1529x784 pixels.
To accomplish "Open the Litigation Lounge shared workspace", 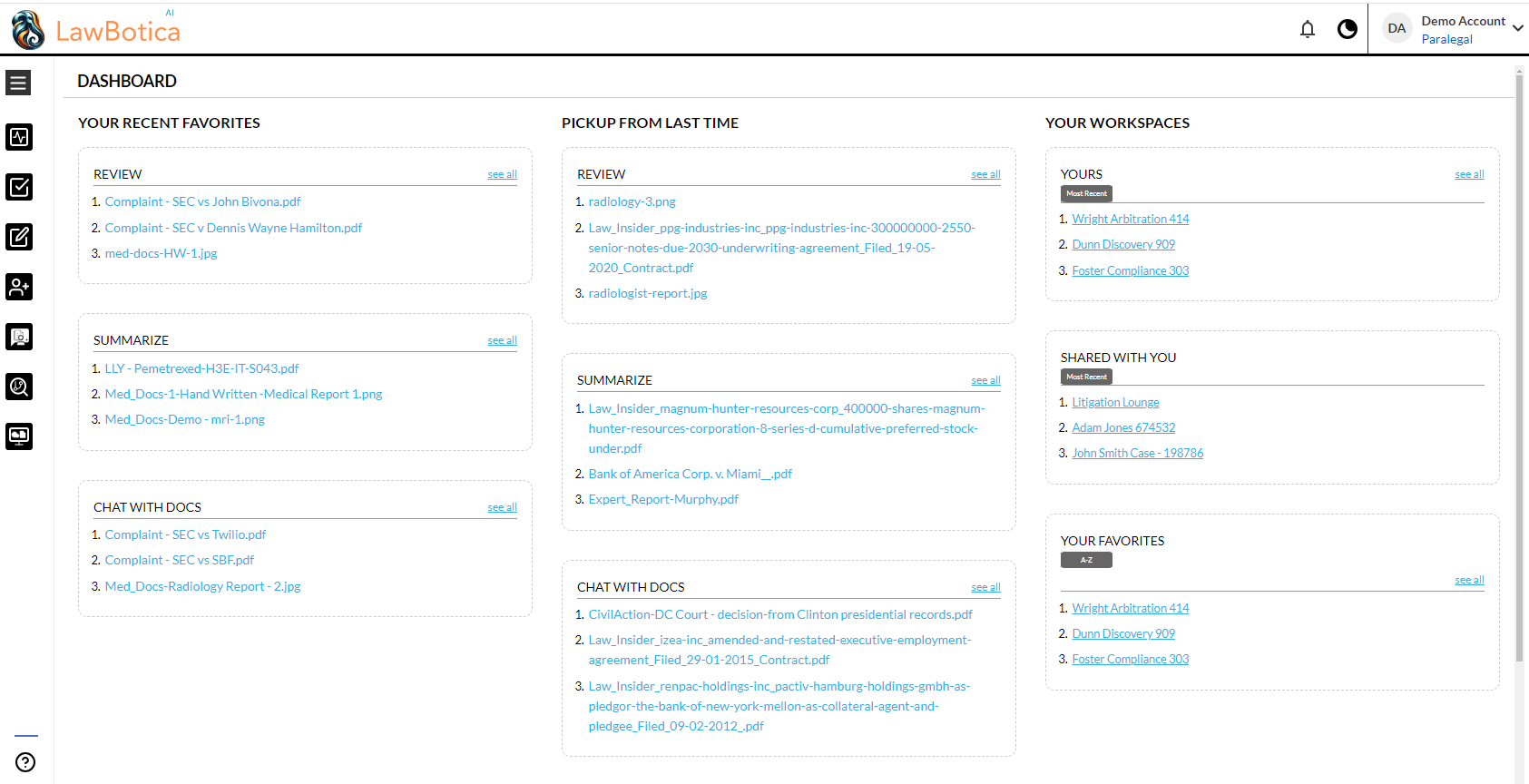I will tap(1115, 402).
